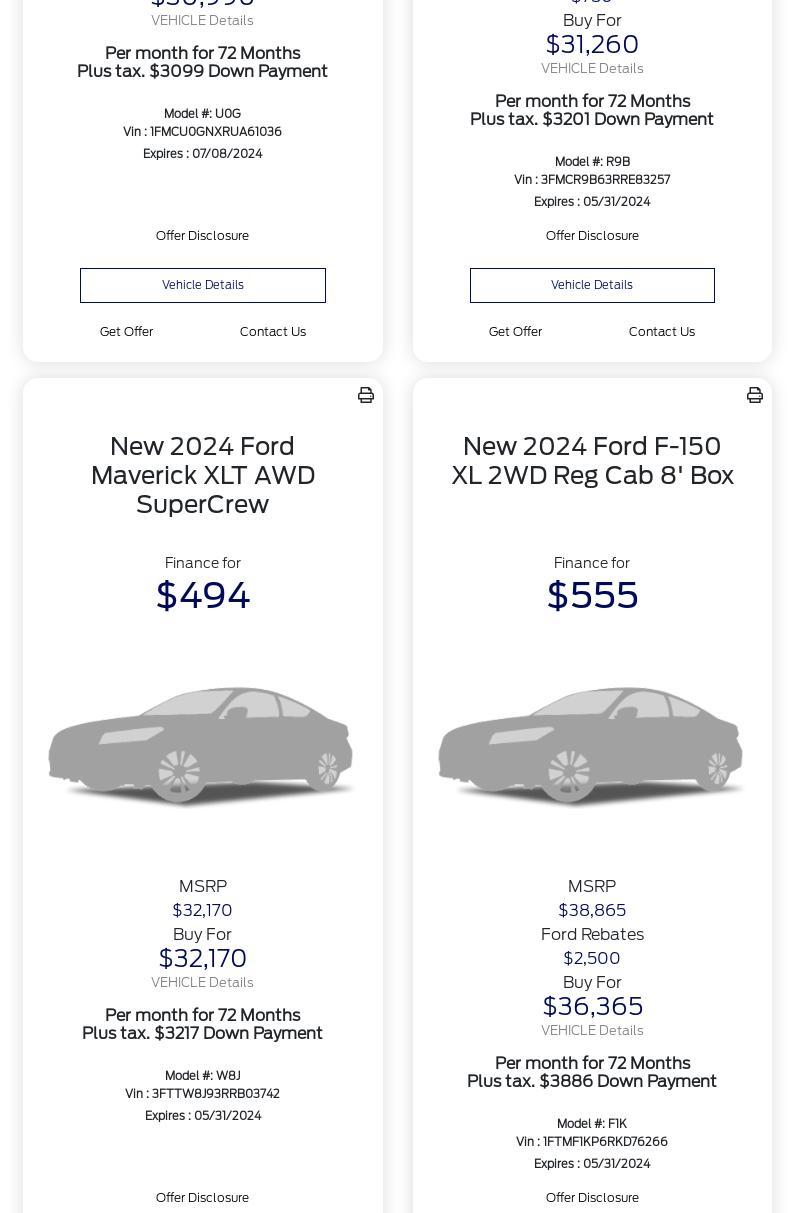Image resolution: width=795 pixels, height=1213 pixels.
Task: Expand Offer Disclosure for model U0G
Action: pyautogui.click(x=202, y=236)
